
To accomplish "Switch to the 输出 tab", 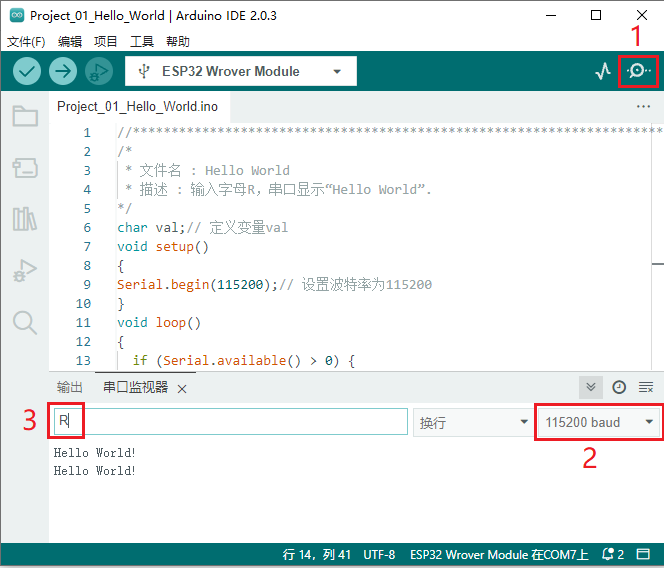I will (x=70, y=388).
